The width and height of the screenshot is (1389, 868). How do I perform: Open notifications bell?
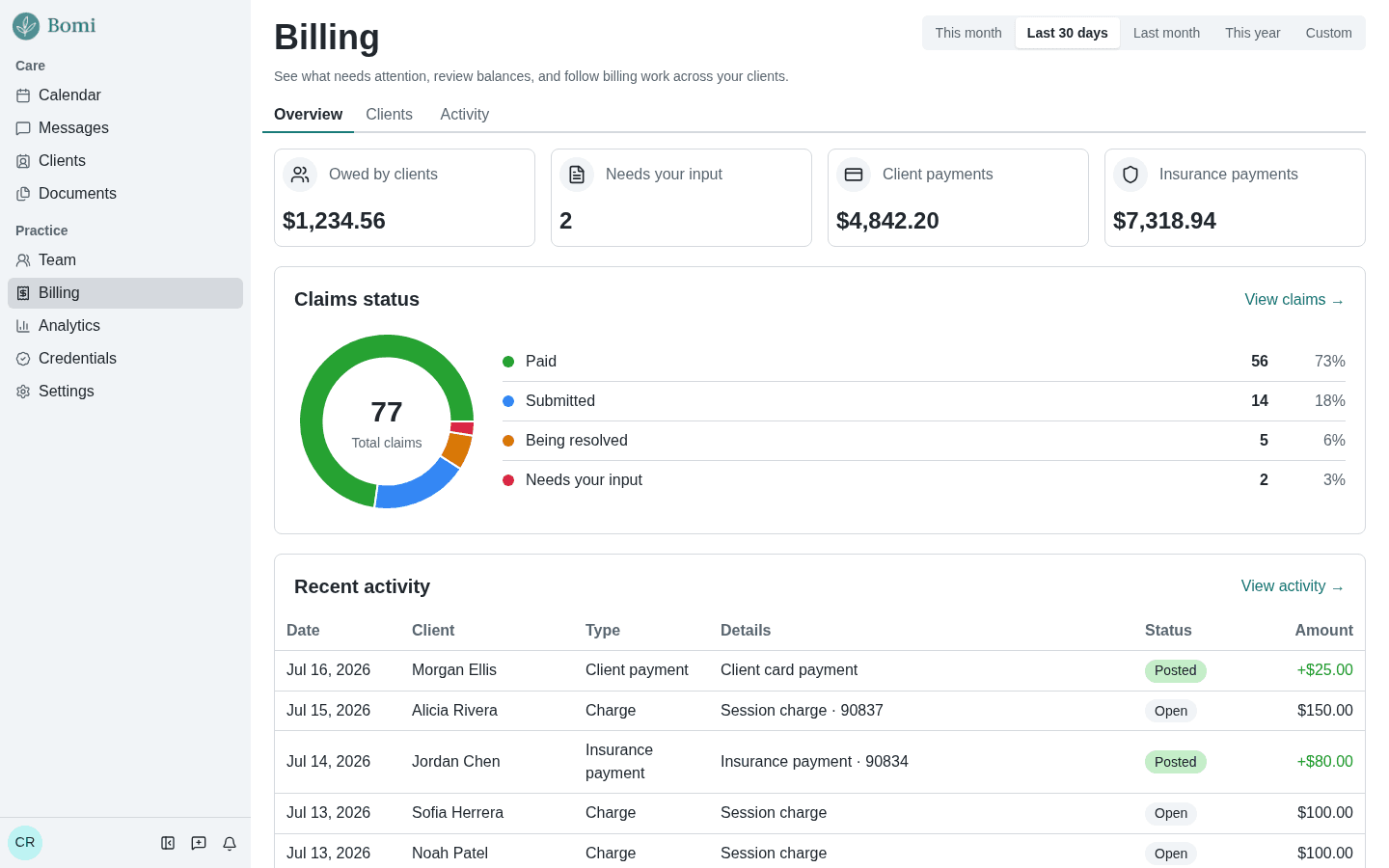pos(230,843)
